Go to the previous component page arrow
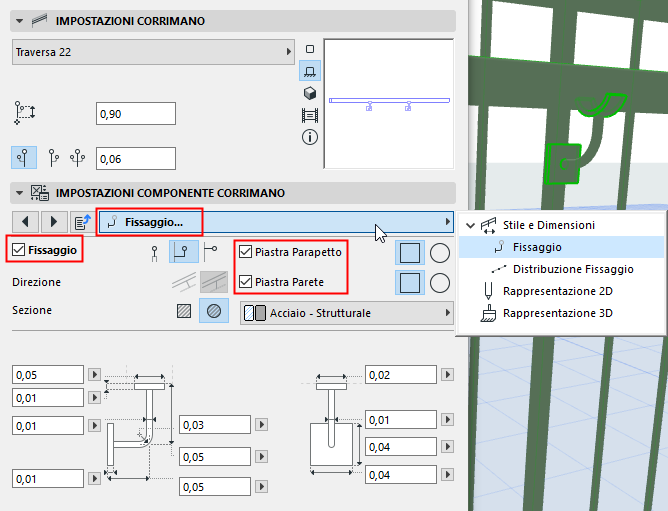Screen dimensions: 668x511 click(25, 222)
